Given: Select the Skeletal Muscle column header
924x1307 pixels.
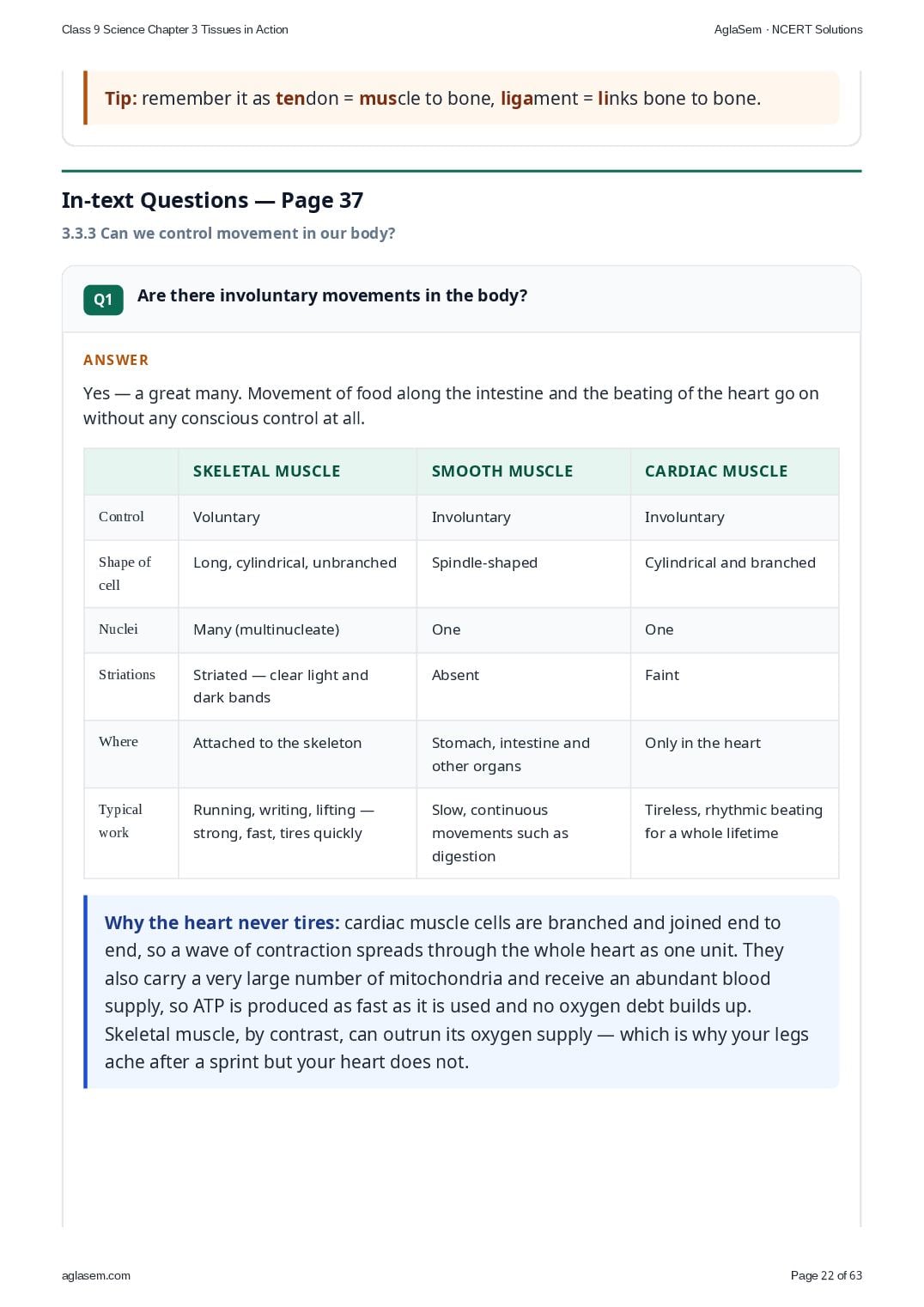Looking at the screenshot, I should tap(267, 471).
